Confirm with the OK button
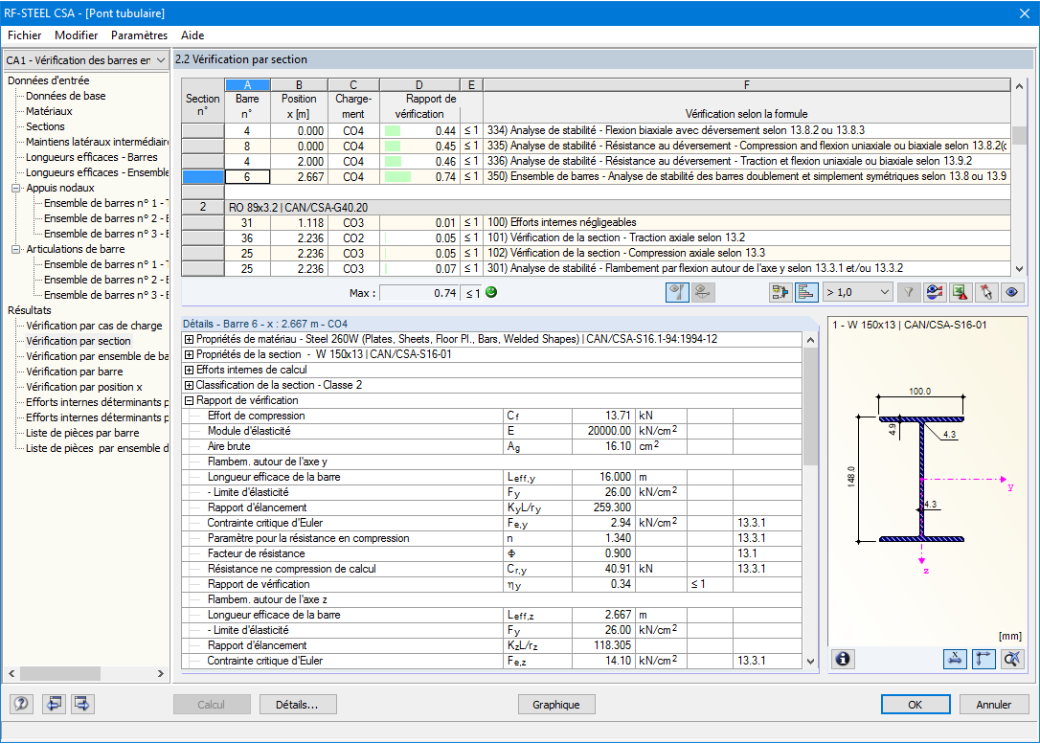Image resolution: width=1040 pixels, height=744 pixels. point(915,704)
